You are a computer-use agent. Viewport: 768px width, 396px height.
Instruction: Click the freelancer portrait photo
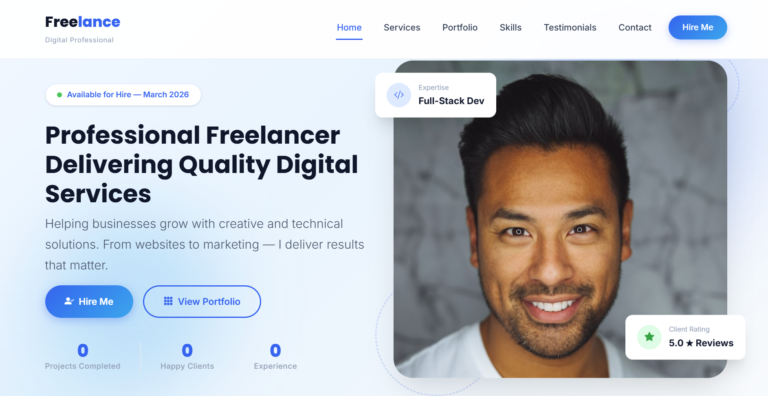coord(560,219)
